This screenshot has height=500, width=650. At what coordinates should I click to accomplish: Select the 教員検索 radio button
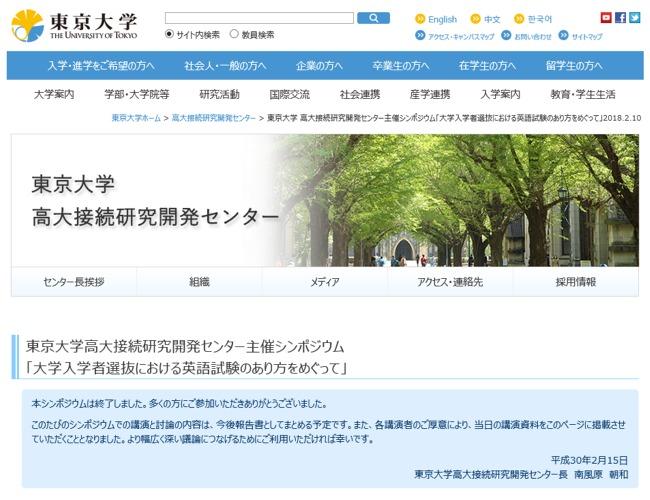(234, 34)
